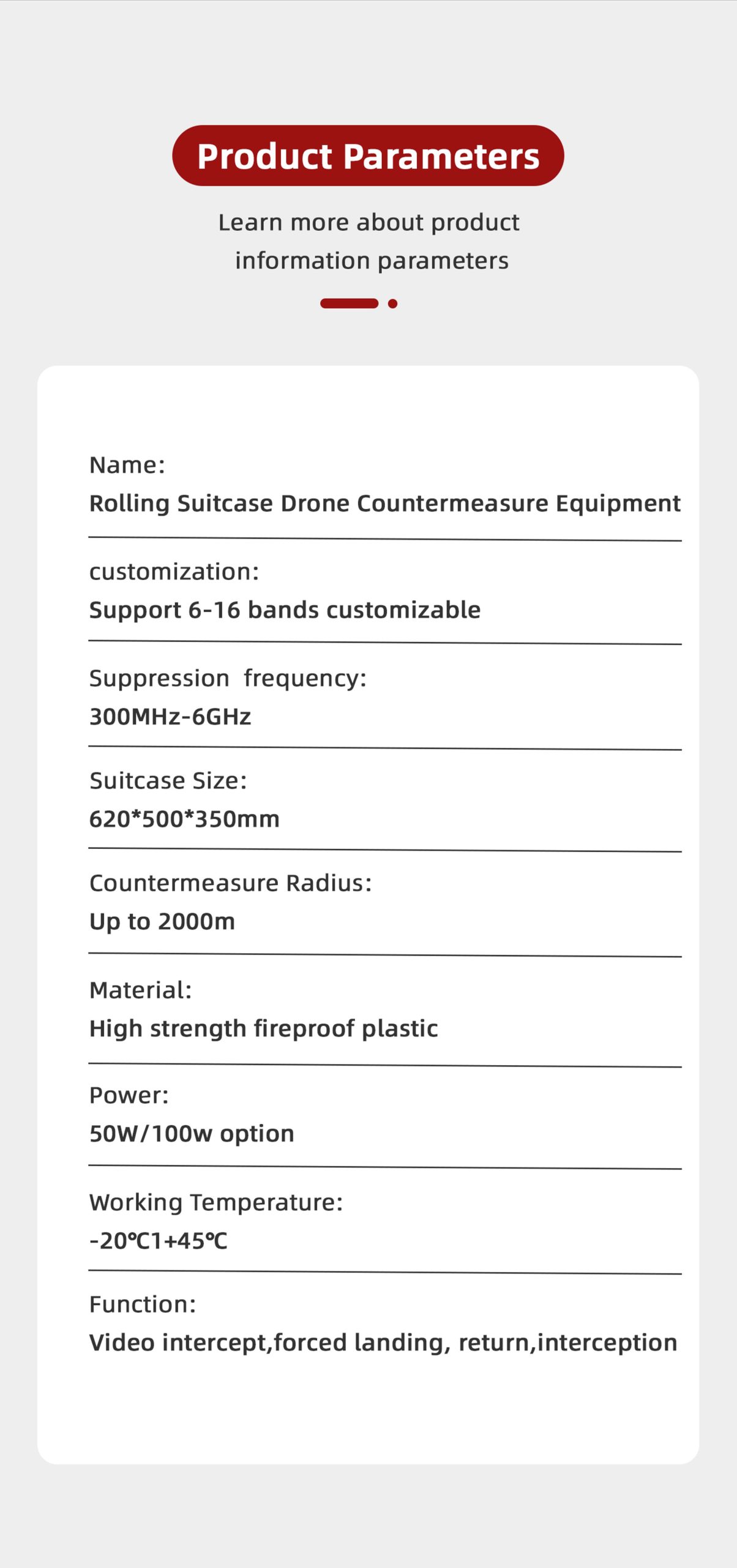Select the 'Up to 2000m' value

tap(162, 922)
